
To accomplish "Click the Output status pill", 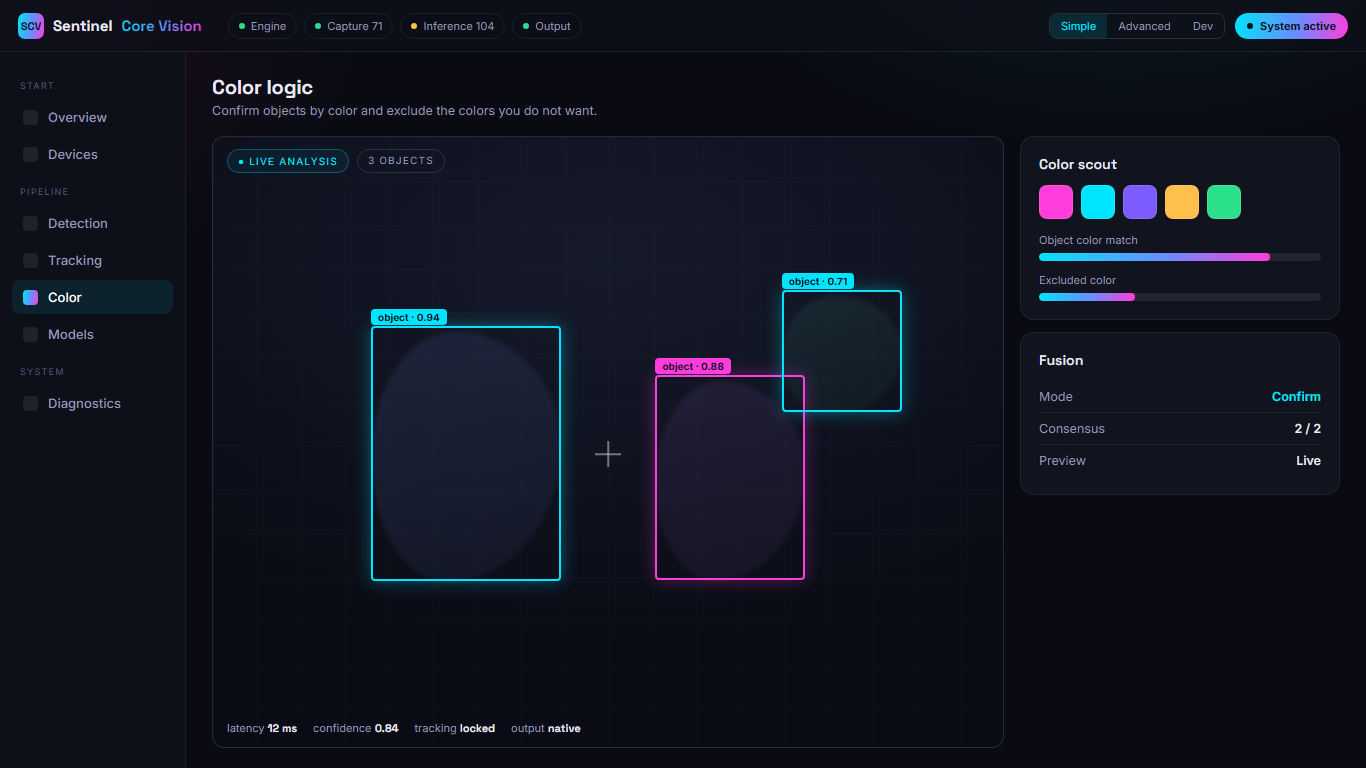I will tap(547, 26).
